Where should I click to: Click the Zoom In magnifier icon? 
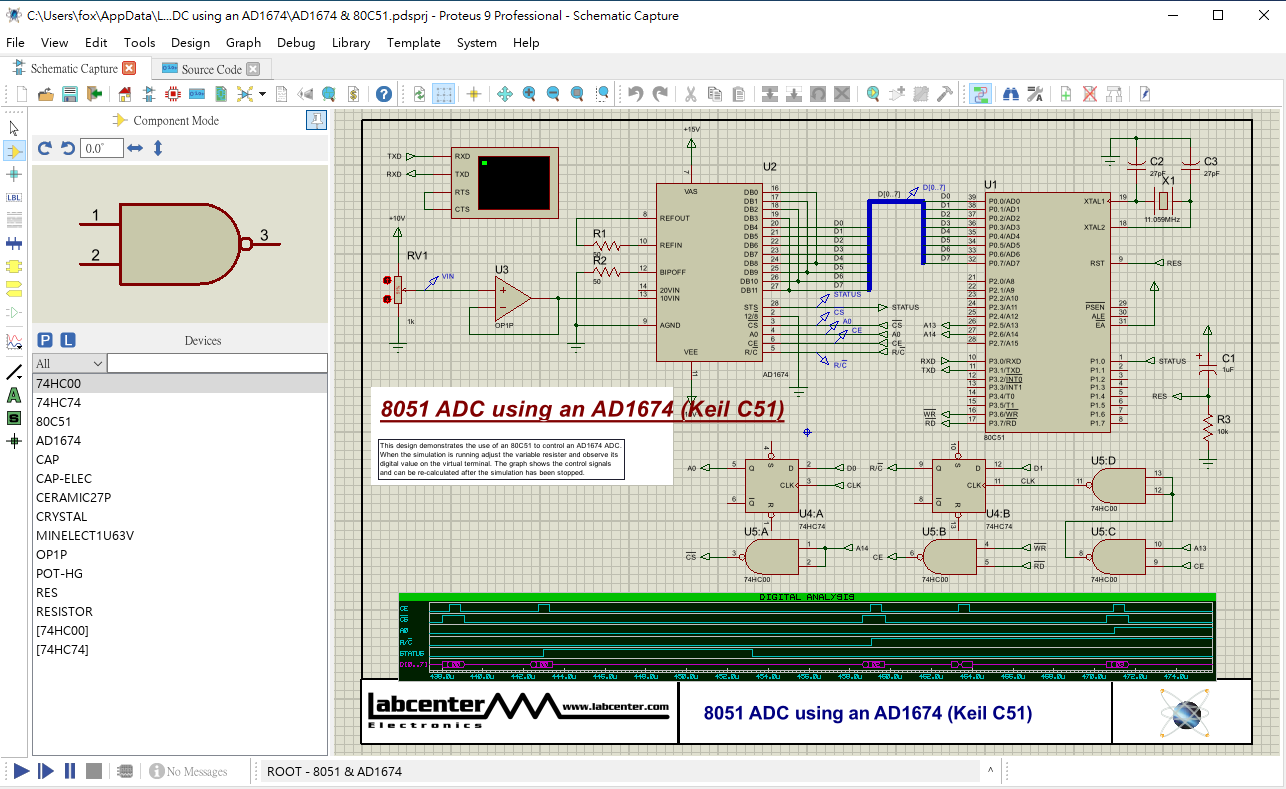click(529, 94)
